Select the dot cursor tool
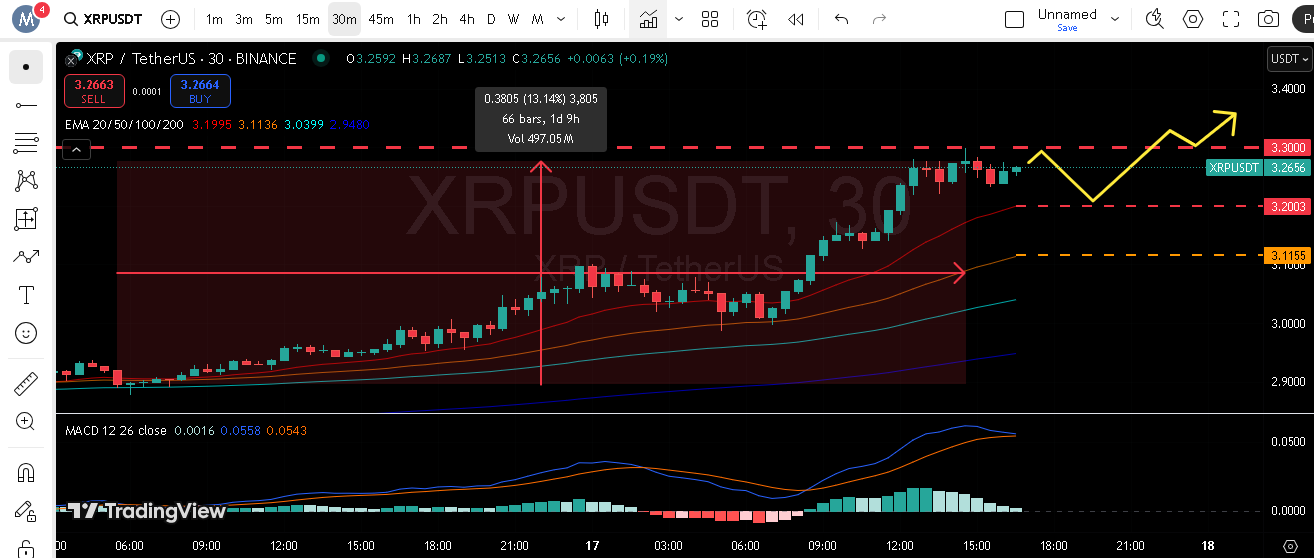Viewport: 1314px width, 558px height. 26,67
